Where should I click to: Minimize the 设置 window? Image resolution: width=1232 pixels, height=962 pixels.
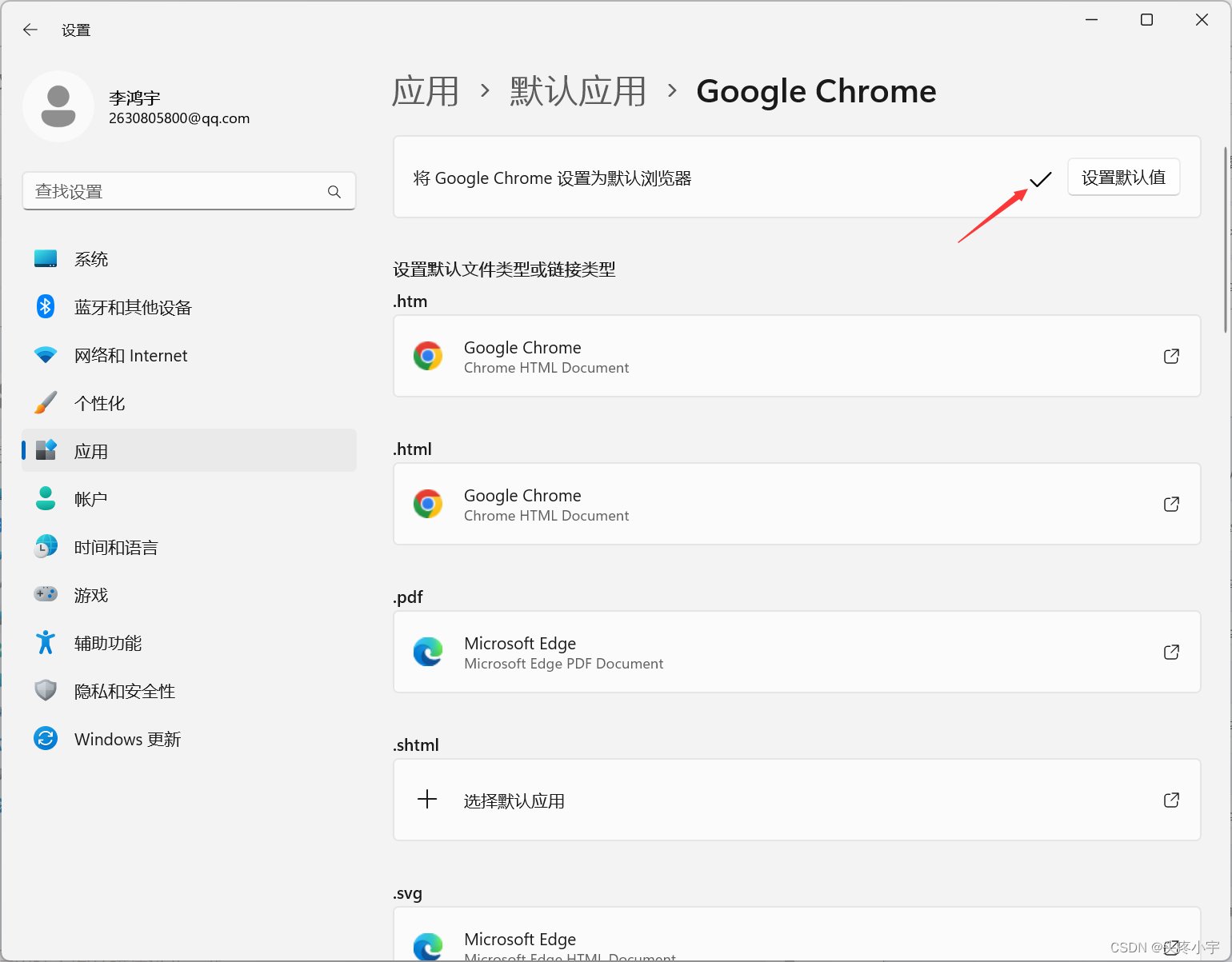coord(1092,20)
